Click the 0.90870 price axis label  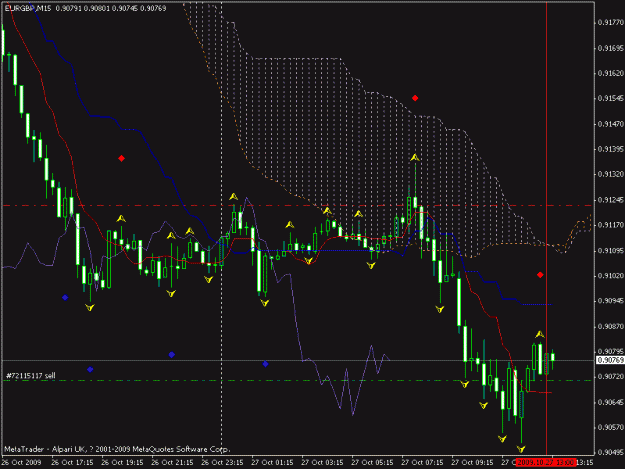pyautogui.click(x=611, y=326)
